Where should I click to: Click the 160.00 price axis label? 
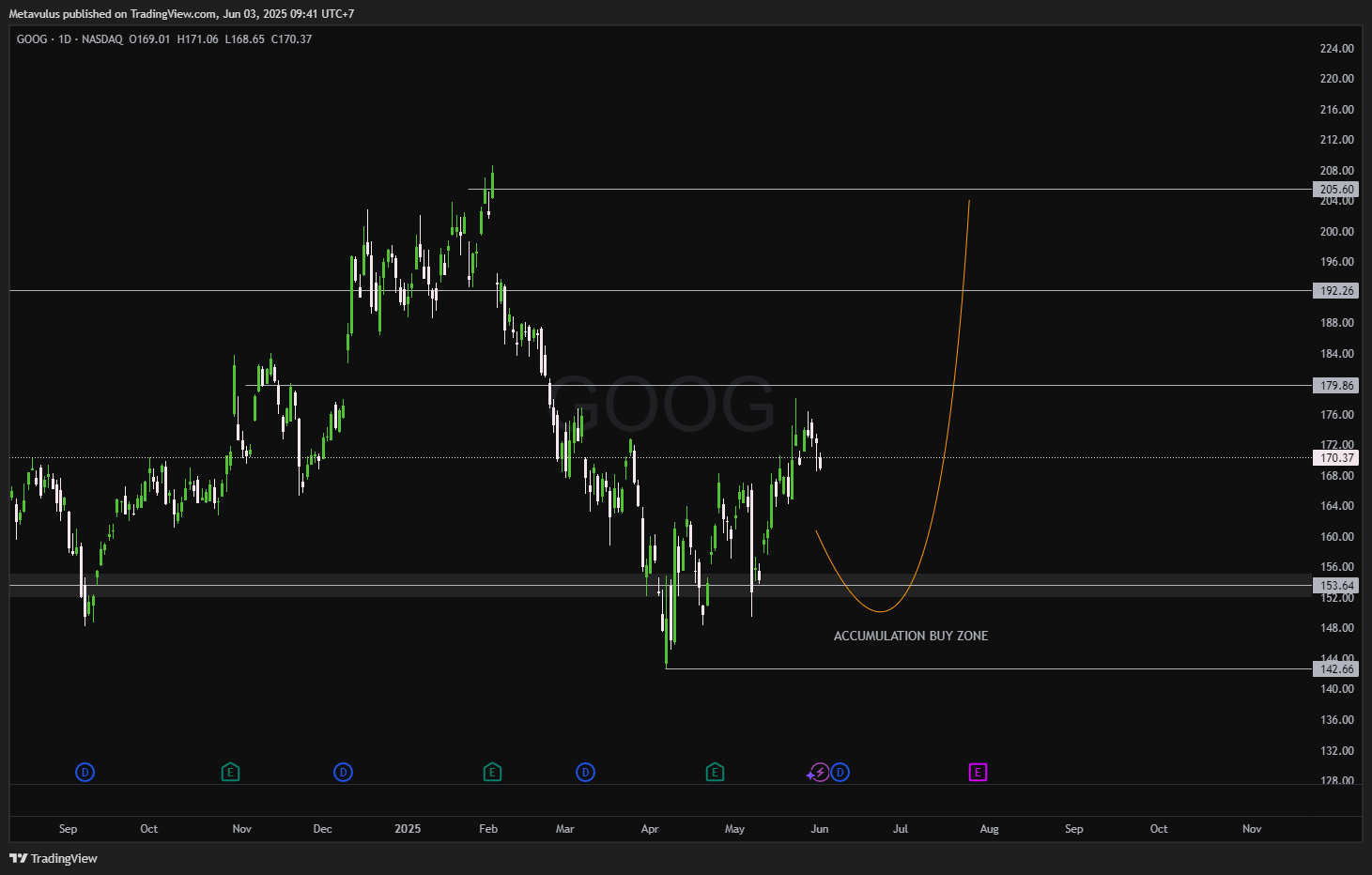click(1336, 537)
